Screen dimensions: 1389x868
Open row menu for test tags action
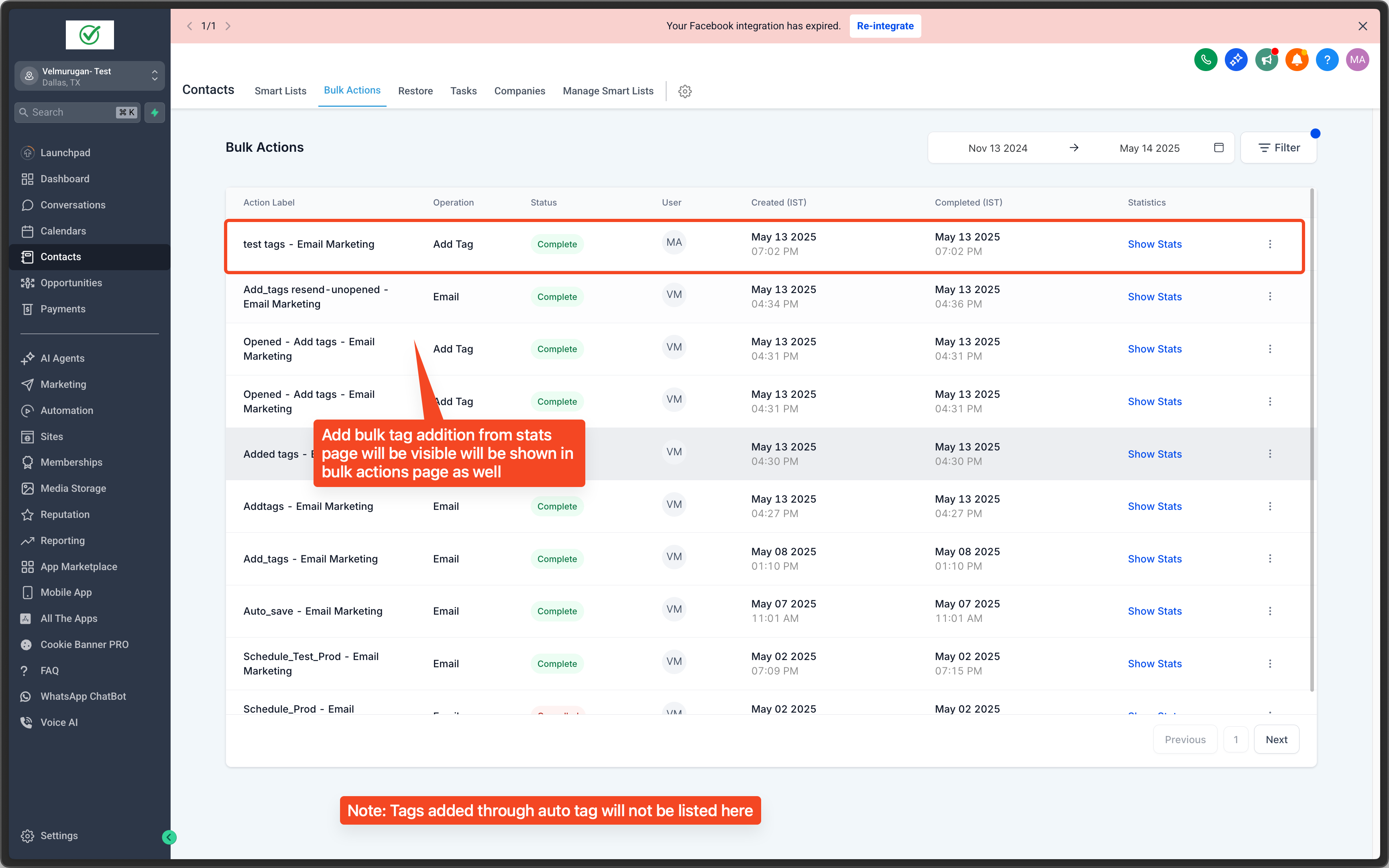pyautogui.click(x=1270, y=245)
